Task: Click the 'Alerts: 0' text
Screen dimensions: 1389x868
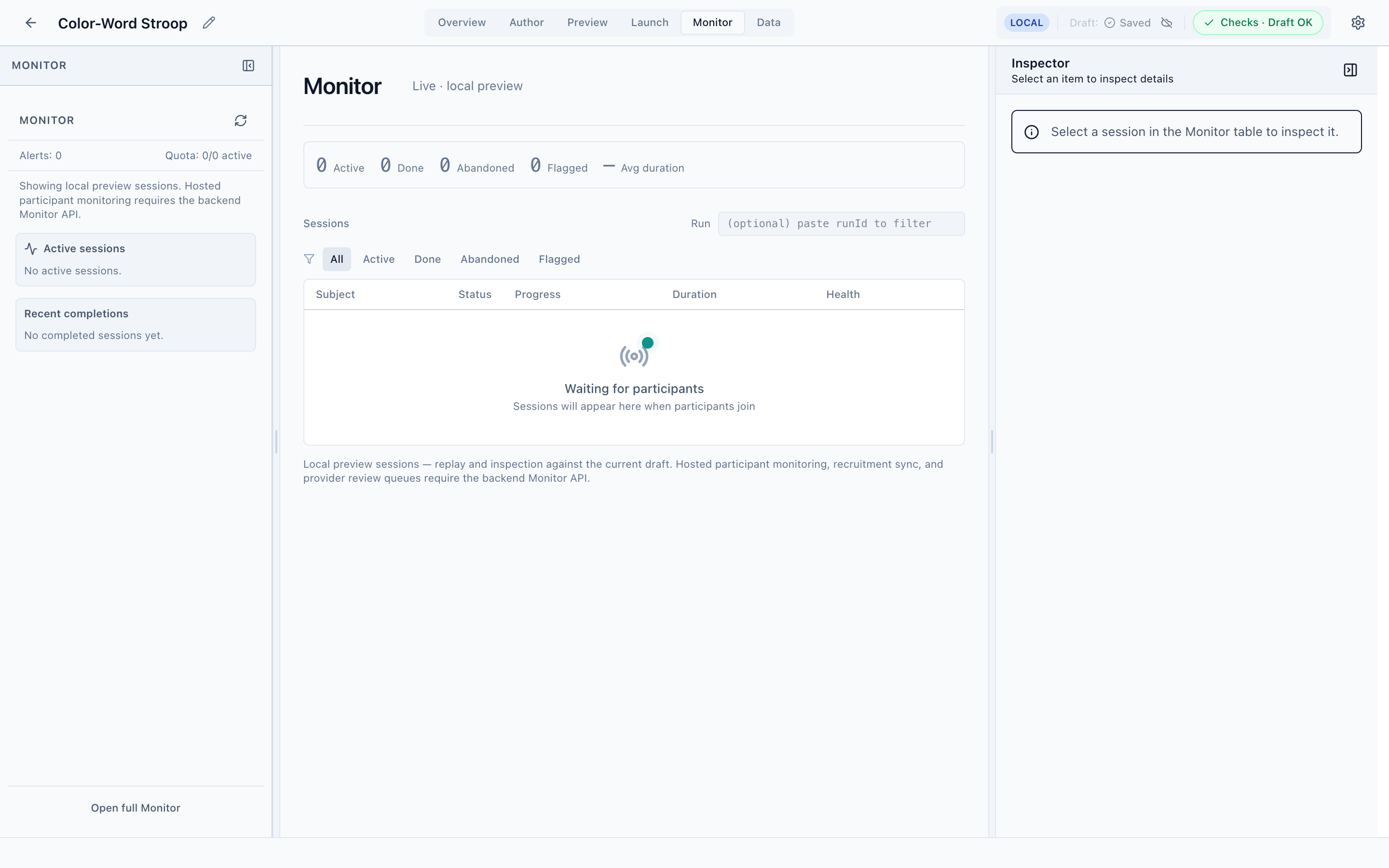Action: pos(40,156)
